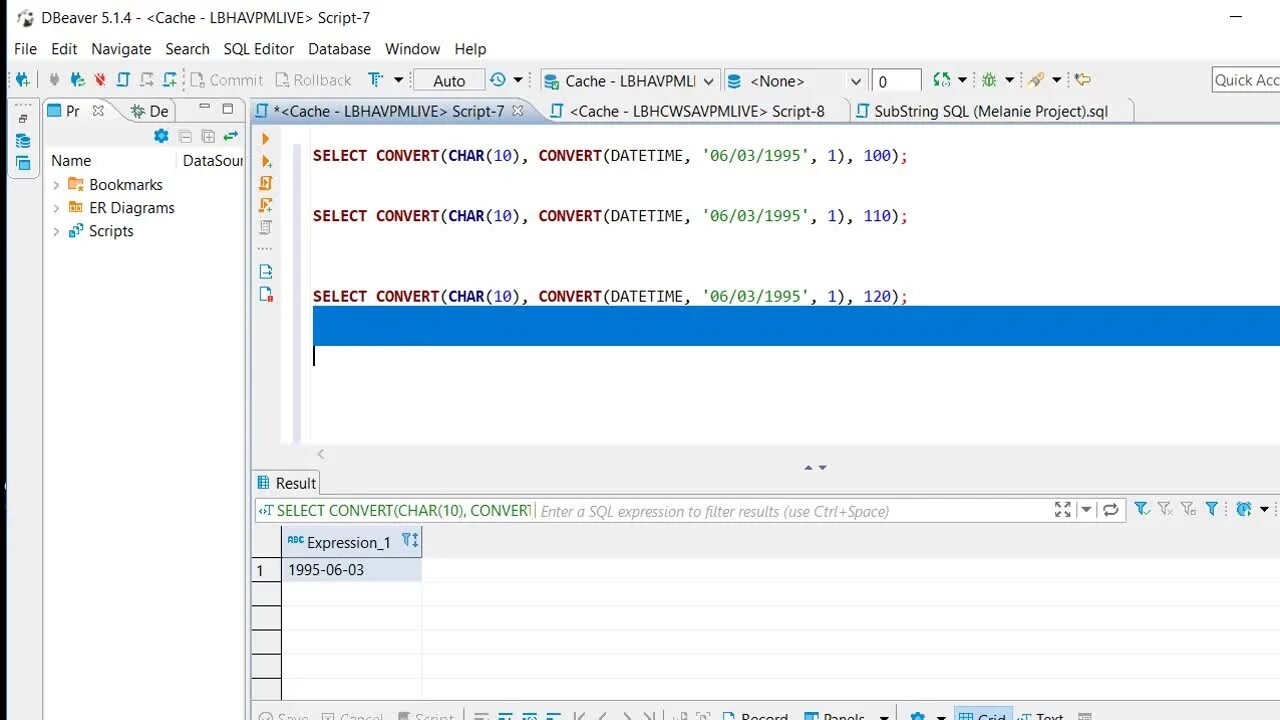Image resolution: width=1280 pixels, height=720 pixels.
Task: Click the Reconnect icon in the toolbar
Action: (77, 80)
